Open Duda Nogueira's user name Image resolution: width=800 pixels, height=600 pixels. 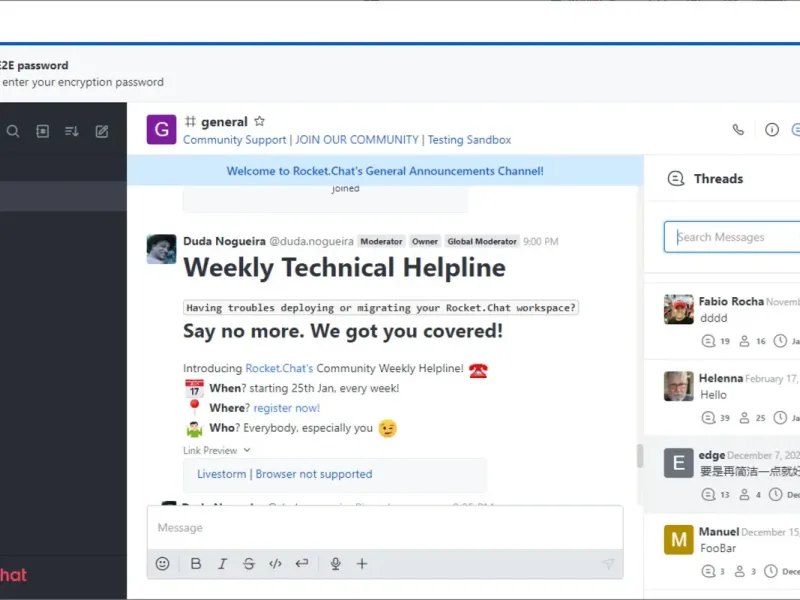(224, 241)
